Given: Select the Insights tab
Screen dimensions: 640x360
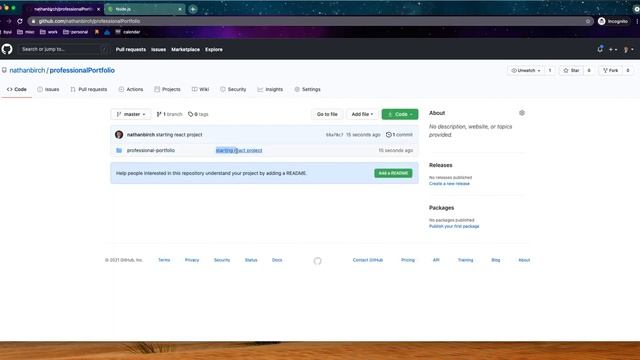Looking at the screenshot, I should 270,89.
